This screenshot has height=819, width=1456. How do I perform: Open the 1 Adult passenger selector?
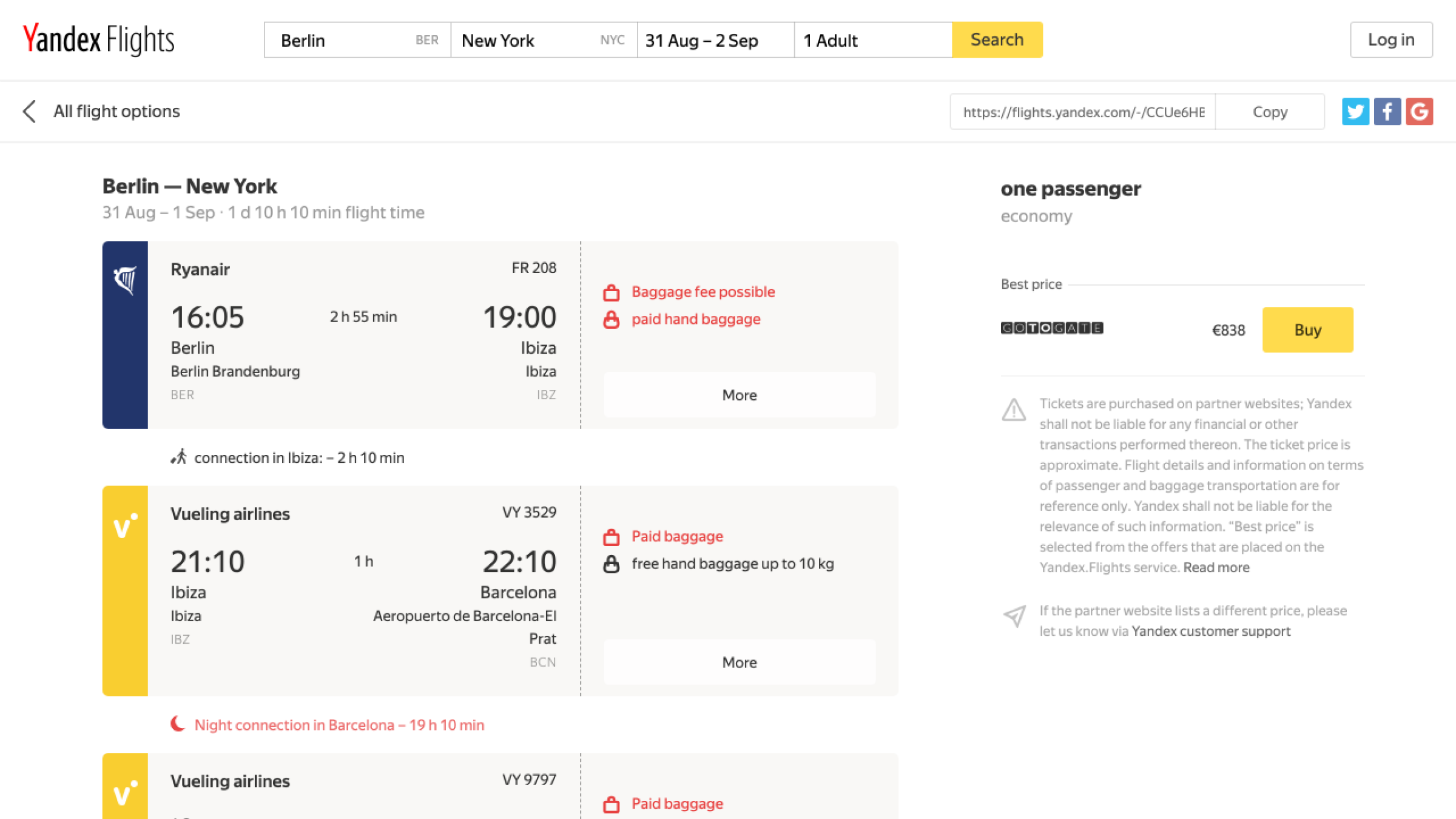pyautogui.click(x=872, y=40)
